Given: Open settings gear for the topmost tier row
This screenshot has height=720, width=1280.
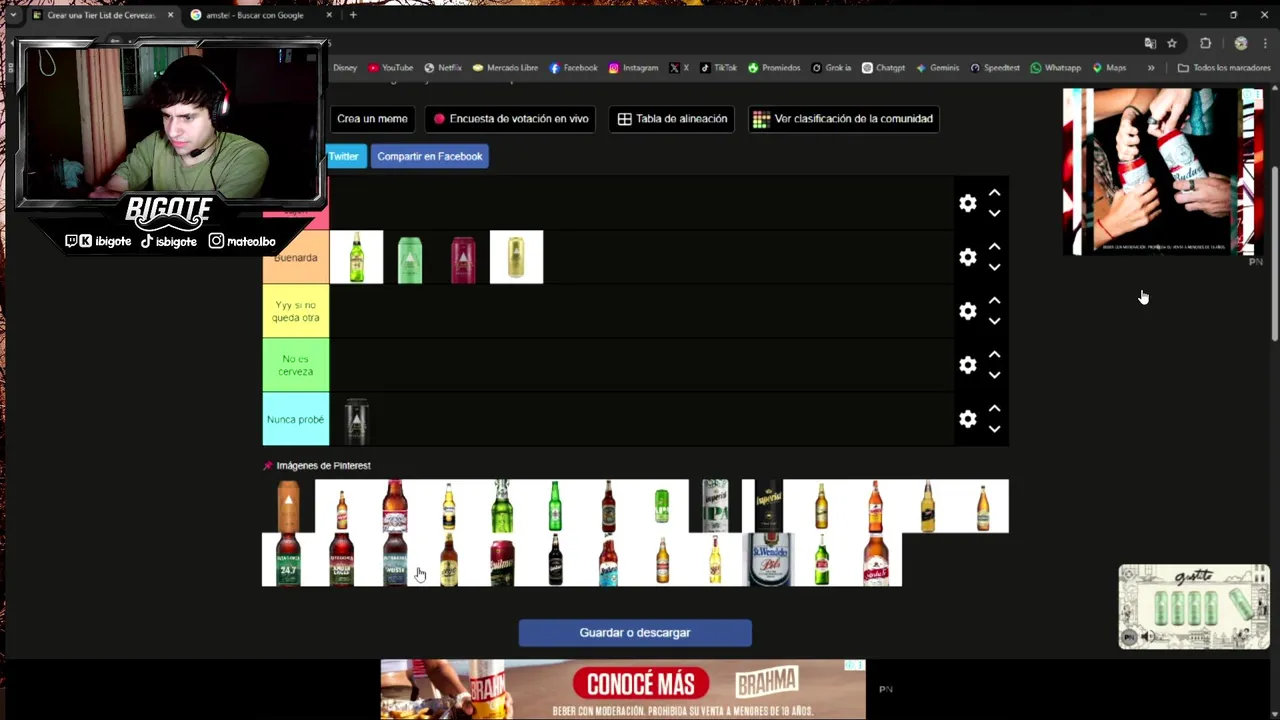Looking at the screenshot, I should click(x=967, y=203).
